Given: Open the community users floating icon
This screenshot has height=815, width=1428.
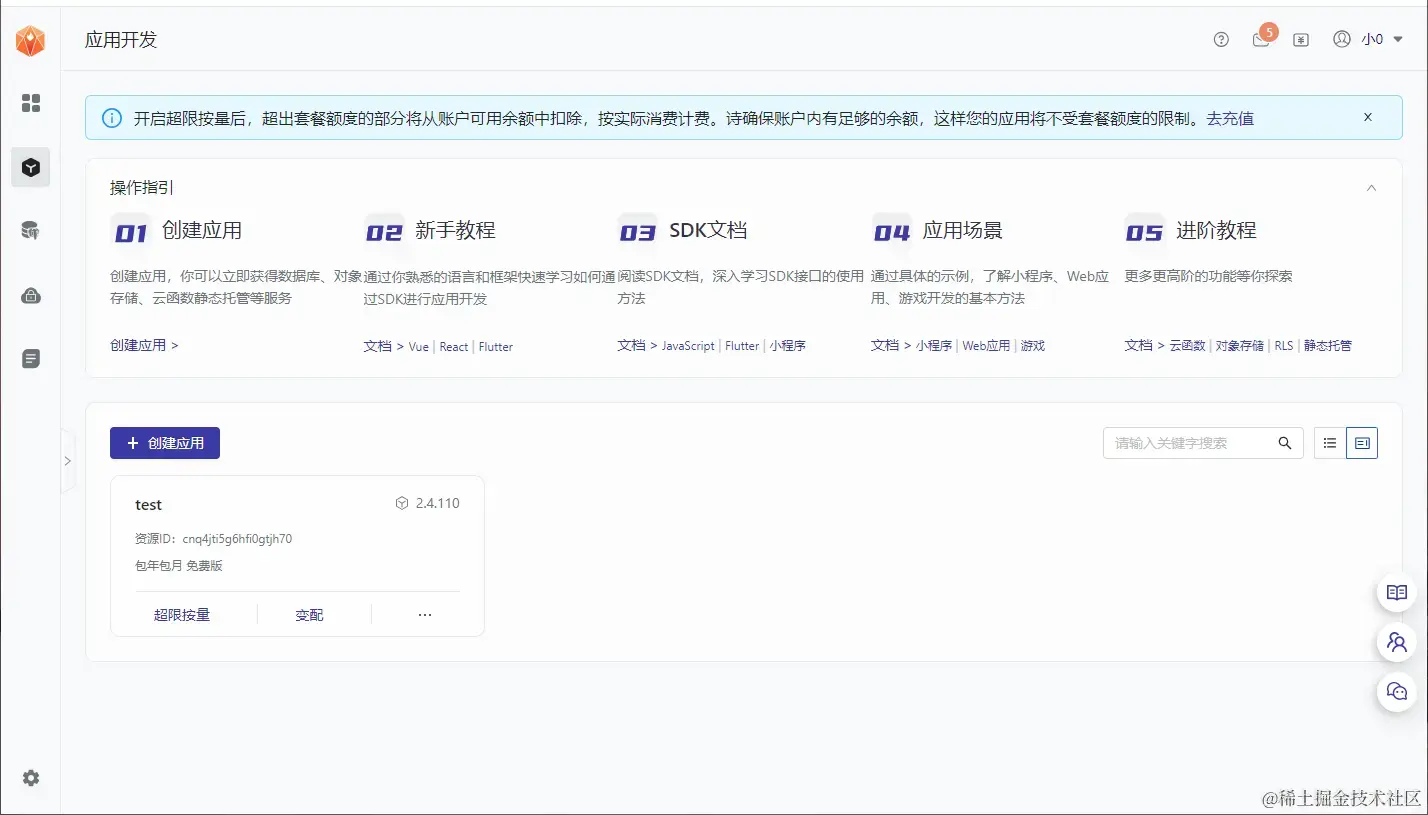Looking at the screenshot, I should pyautogui.click(x=1396, y=642).
